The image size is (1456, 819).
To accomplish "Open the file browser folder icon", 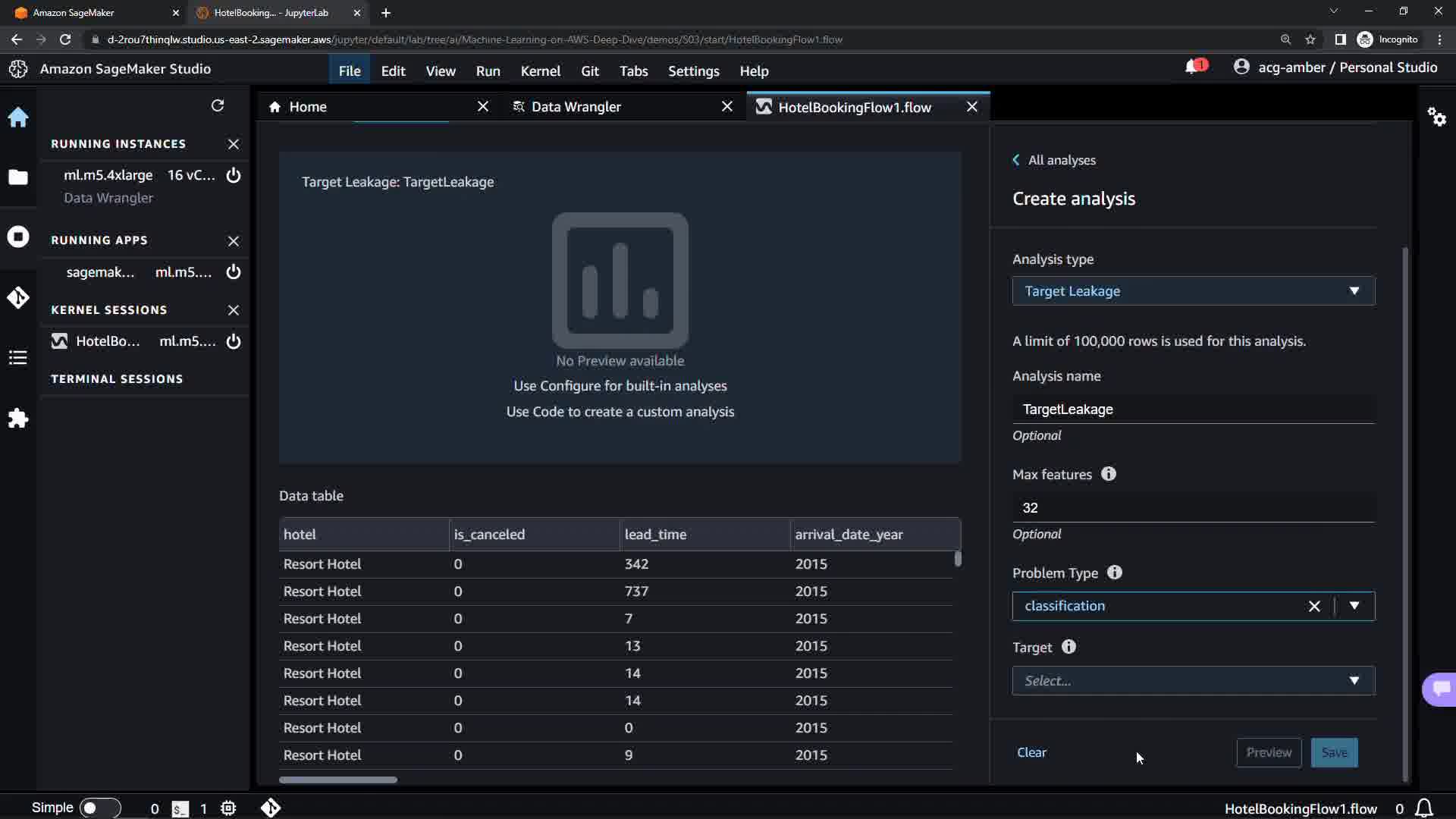I will [18, 177].
